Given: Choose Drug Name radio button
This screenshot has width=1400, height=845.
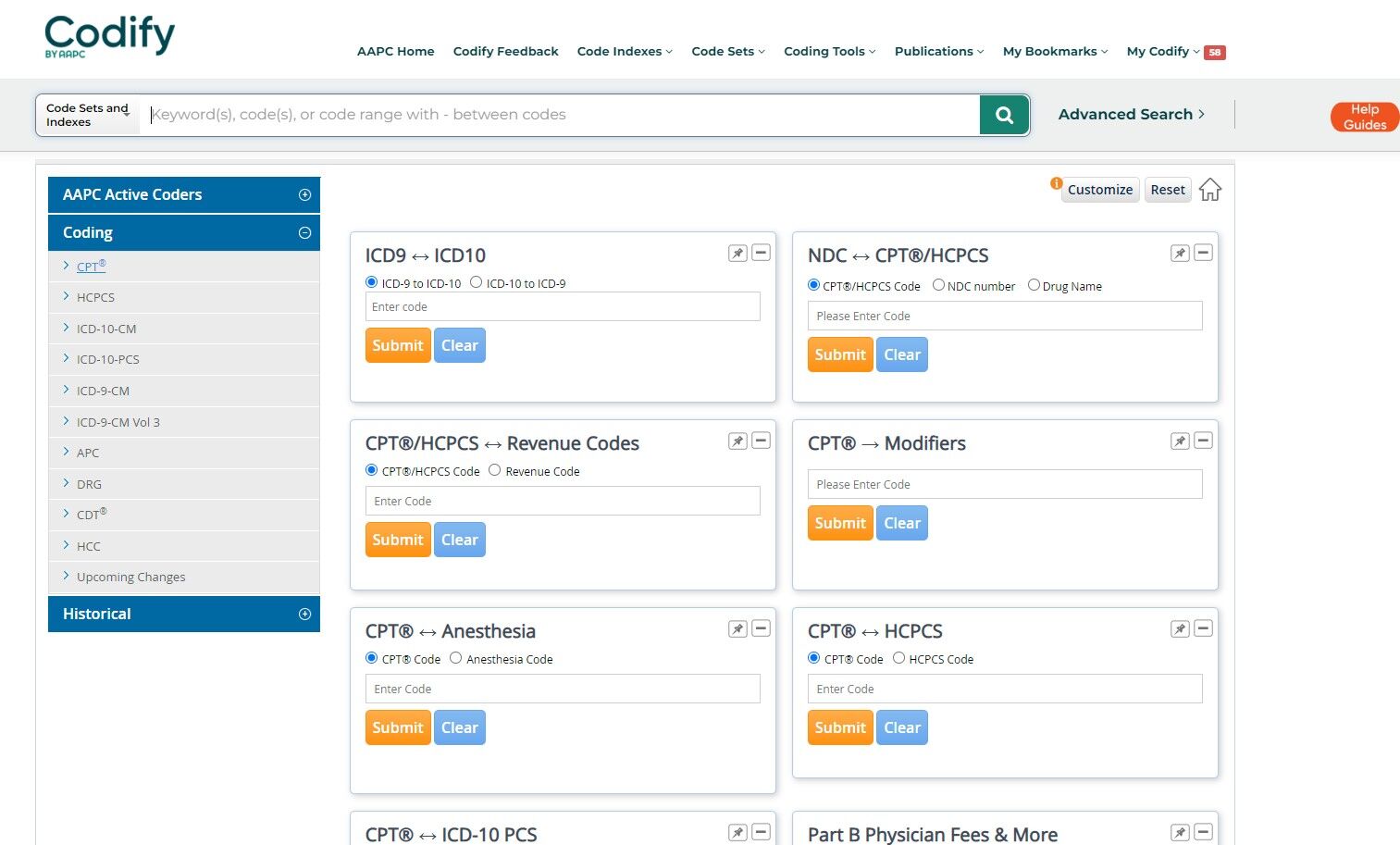Looking at the screenshot, I should (x=1034, y=285).
